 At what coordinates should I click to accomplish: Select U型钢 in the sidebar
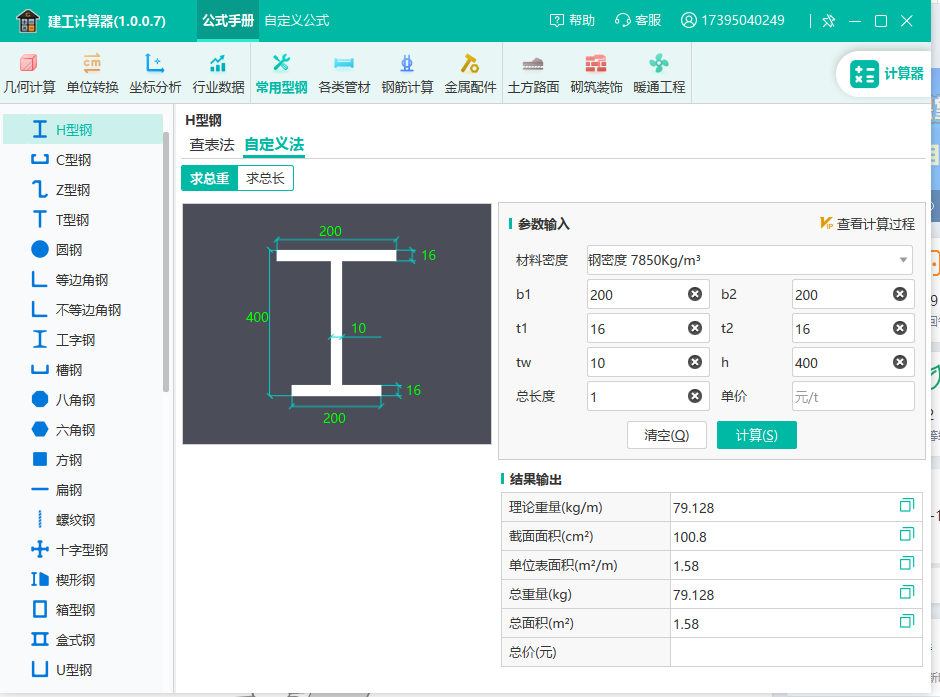[83, 669]
